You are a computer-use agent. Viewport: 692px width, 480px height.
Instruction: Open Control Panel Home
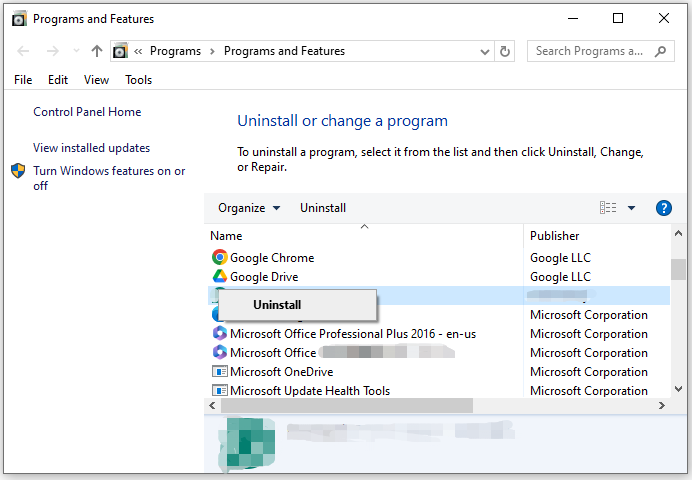[87, 112]
